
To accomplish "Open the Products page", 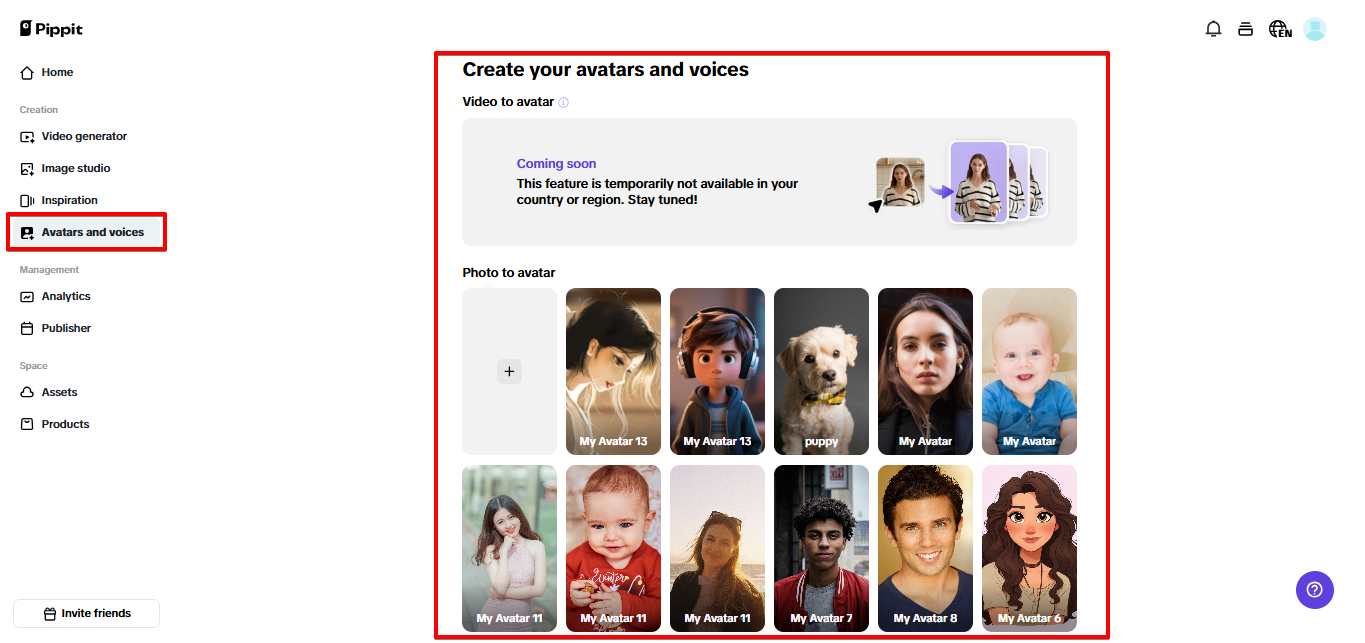I will (x=65, y=424).
